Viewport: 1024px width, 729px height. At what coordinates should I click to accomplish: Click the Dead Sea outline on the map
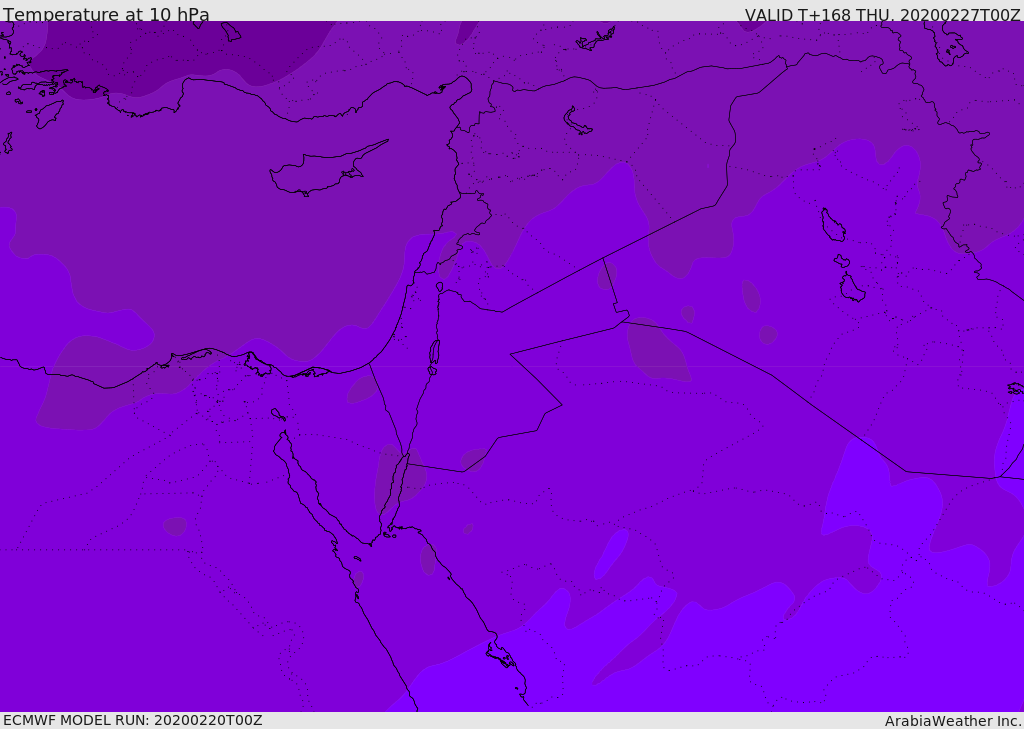pos(434,356)
